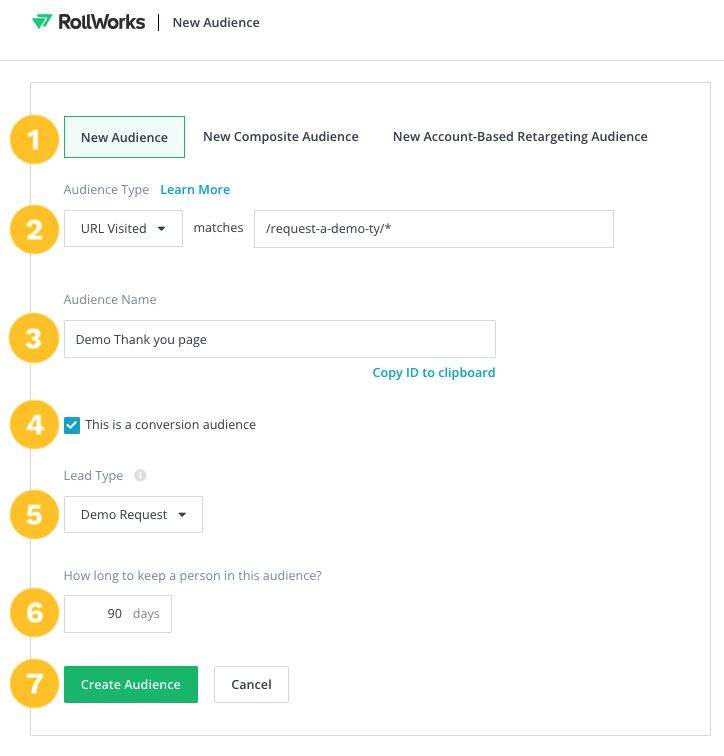Click yellow step 1 circle marker
Image resolution: width=724 pixels, height=756 pixels.
[34, 140]
